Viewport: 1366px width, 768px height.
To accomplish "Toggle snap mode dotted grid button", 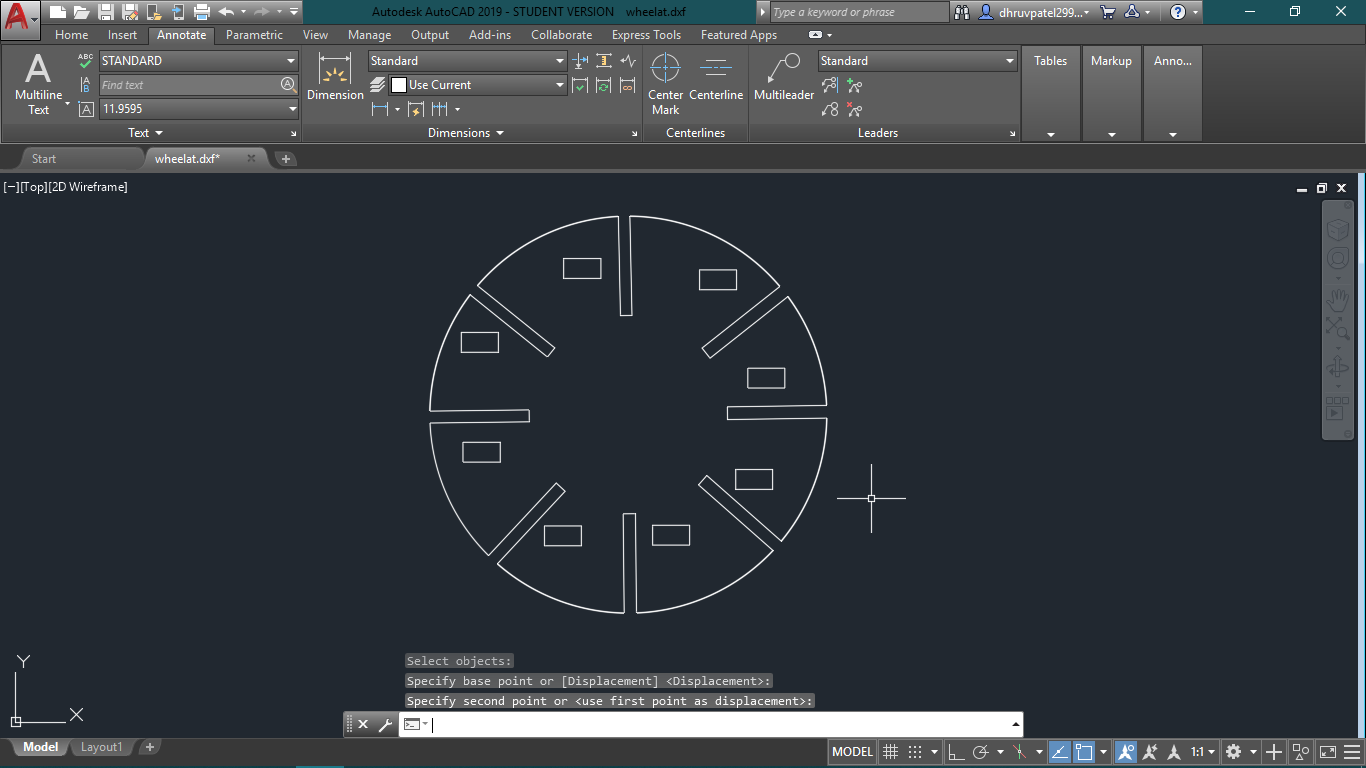I will click(914, 752).
